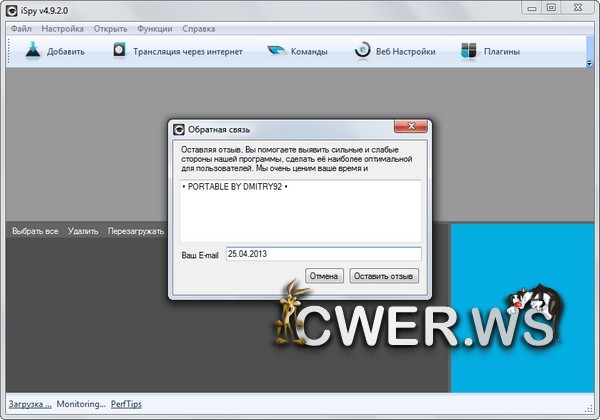Close the iSpy main window
This screenshot has width=600, height=420.
tap(578, 8)
